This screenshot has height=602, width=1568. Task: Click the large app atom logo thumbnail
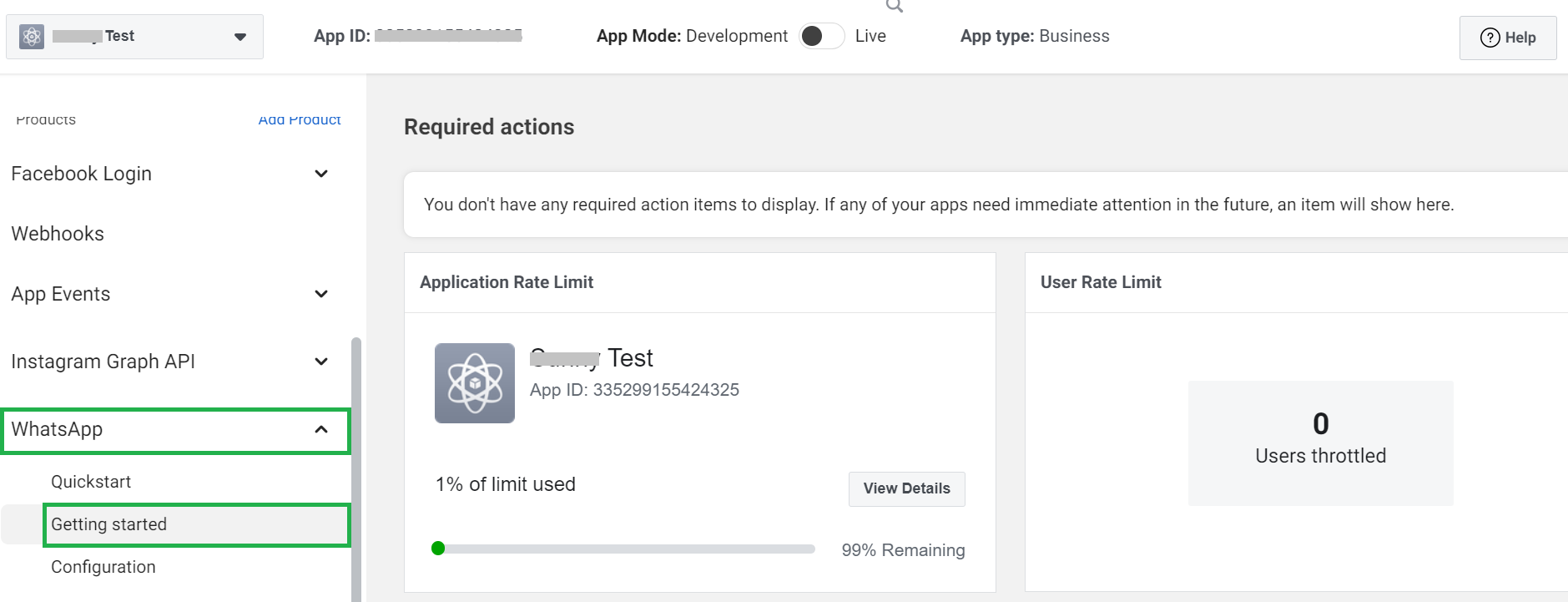(x=474, y=383)
